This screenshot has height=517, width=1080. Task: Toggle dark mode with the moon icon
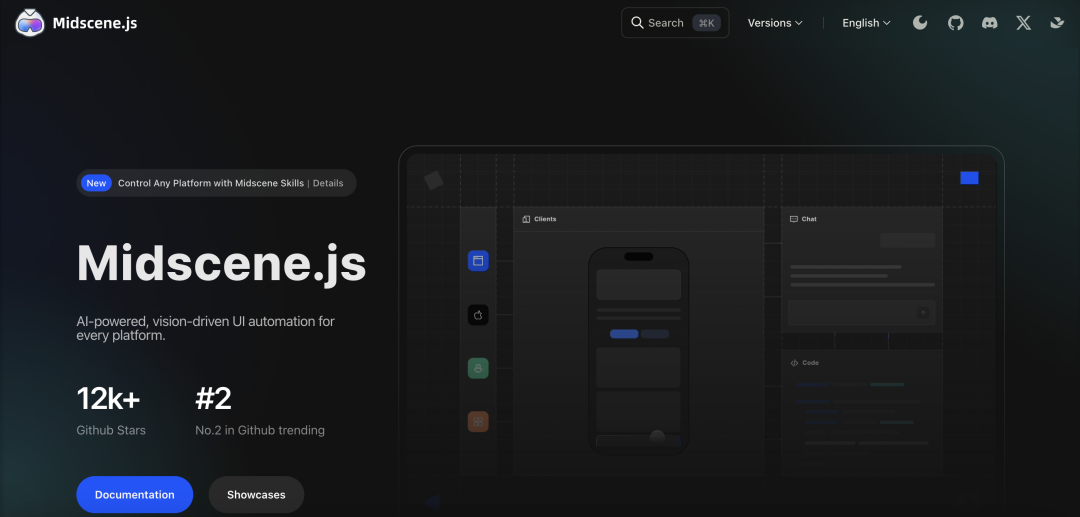tap(920, 23)
